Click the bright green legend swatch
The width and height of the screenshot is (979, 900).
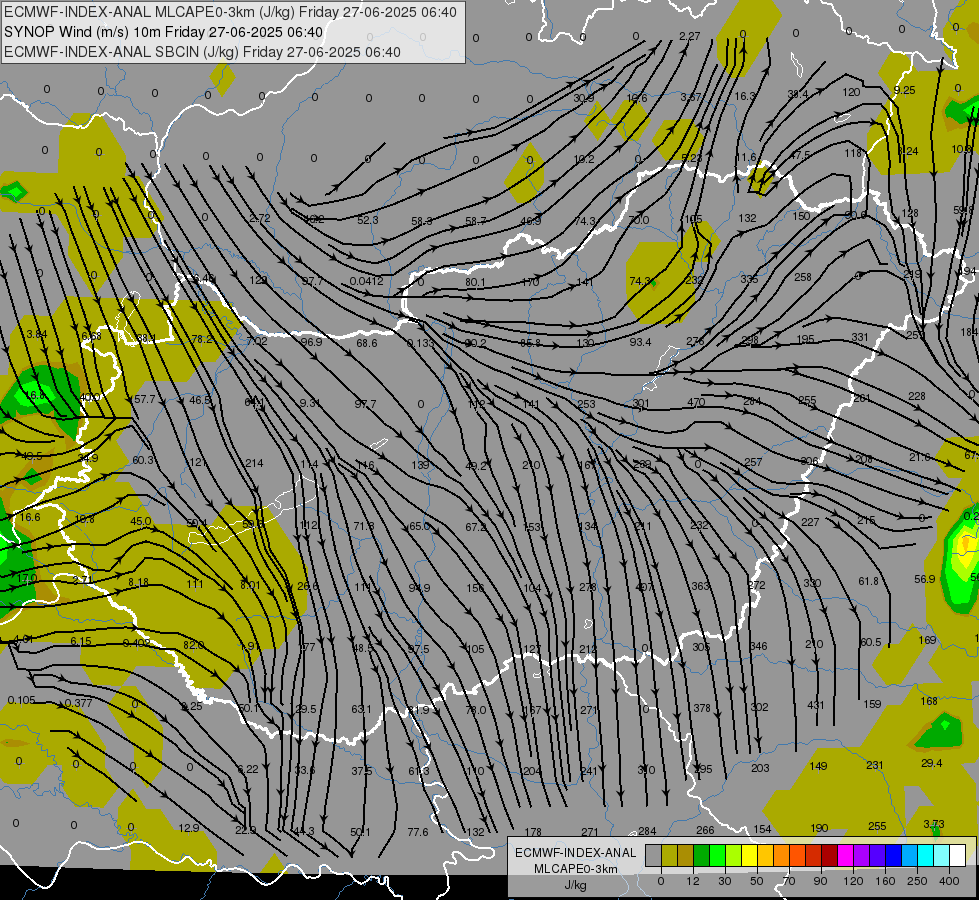717,855
